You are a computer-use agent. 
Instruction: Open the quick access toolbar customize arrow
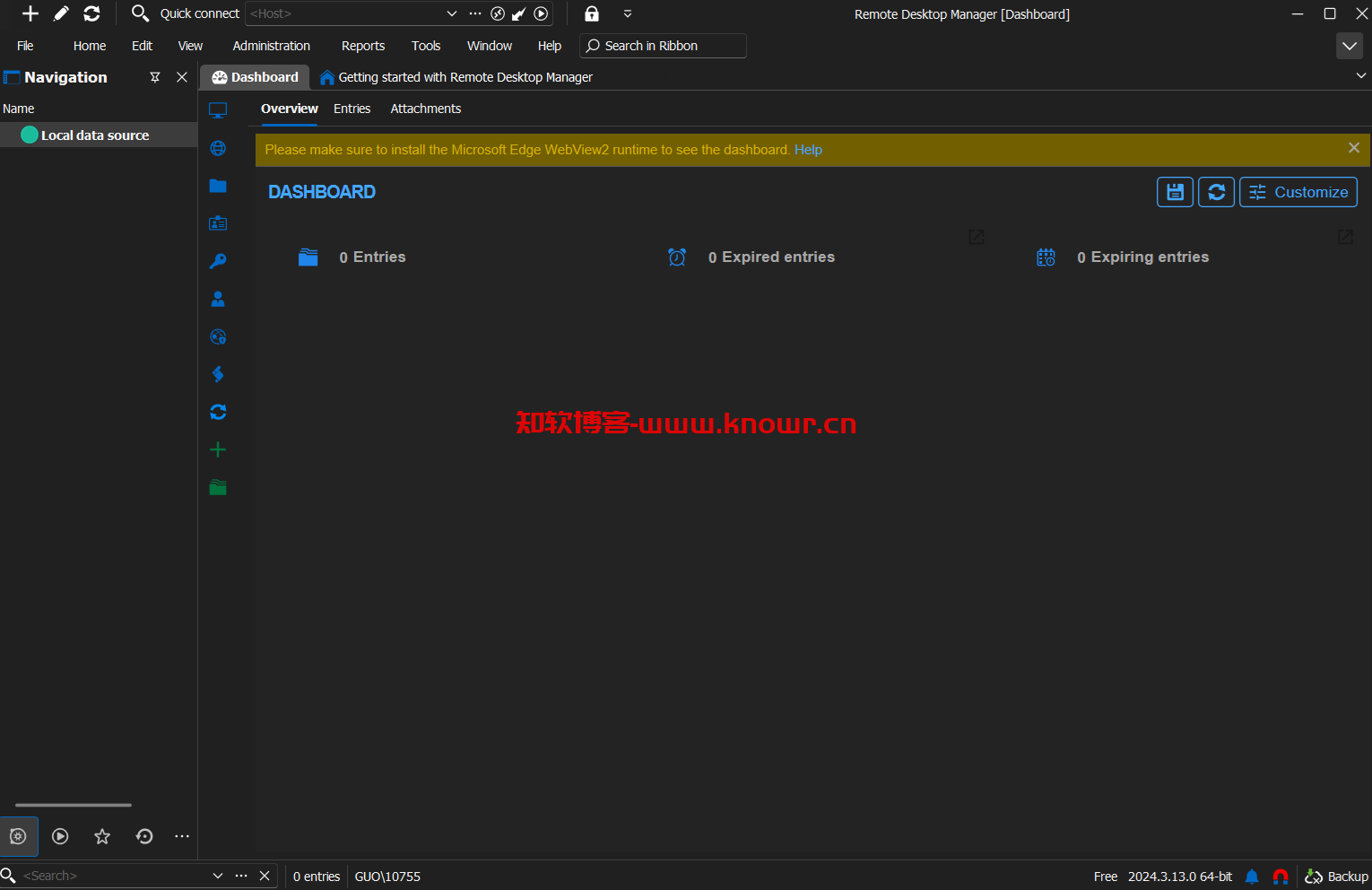[x=628, y=13]
